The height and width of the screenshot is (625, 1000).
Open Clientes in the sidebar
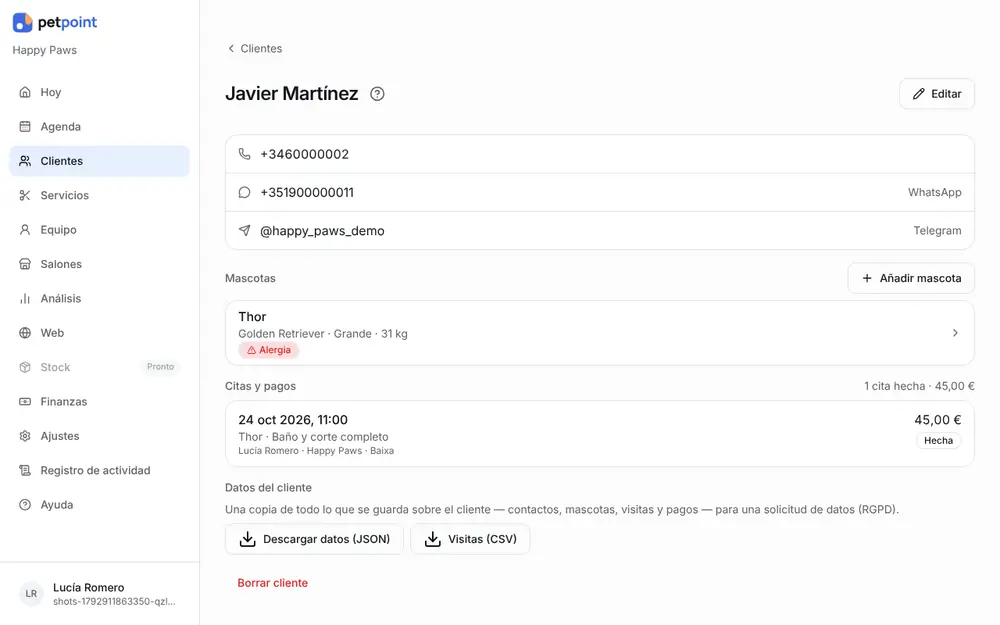click(x=99, y=161)
